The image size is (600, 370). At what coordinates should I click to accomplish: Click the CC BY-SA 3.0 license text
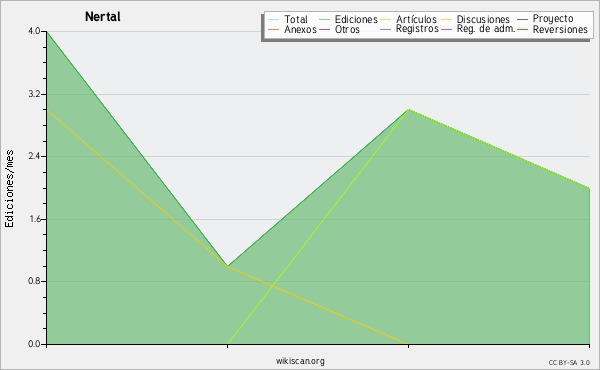coord(569,363)
